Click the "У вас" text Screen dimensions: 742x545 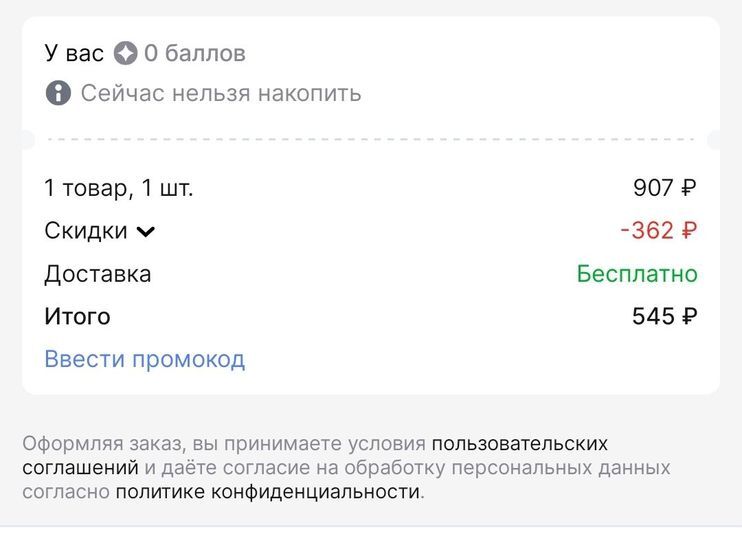click(74, 53)
